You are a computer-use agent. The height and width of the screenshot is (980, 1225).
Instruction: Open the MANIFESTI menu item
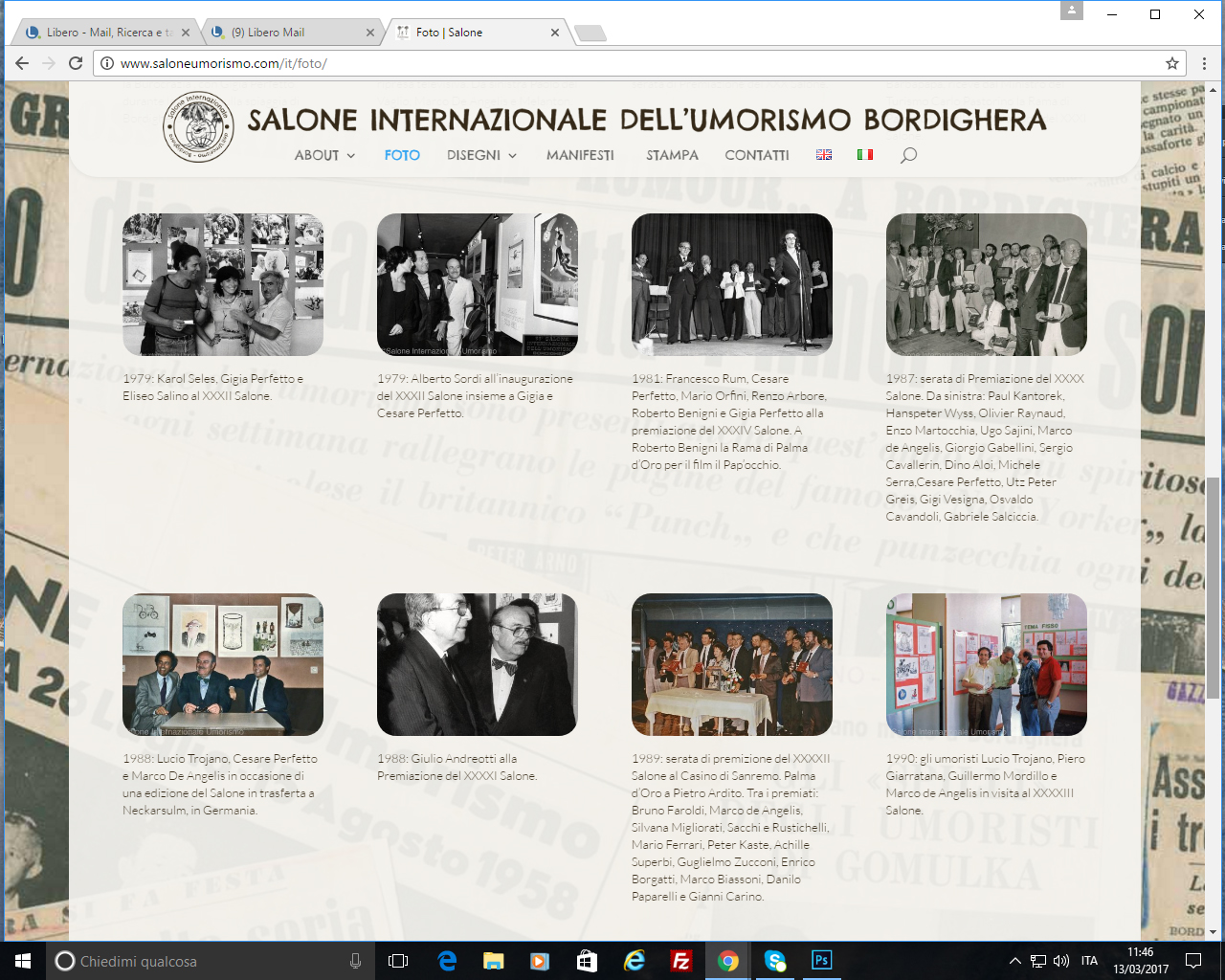coord(580,155)
